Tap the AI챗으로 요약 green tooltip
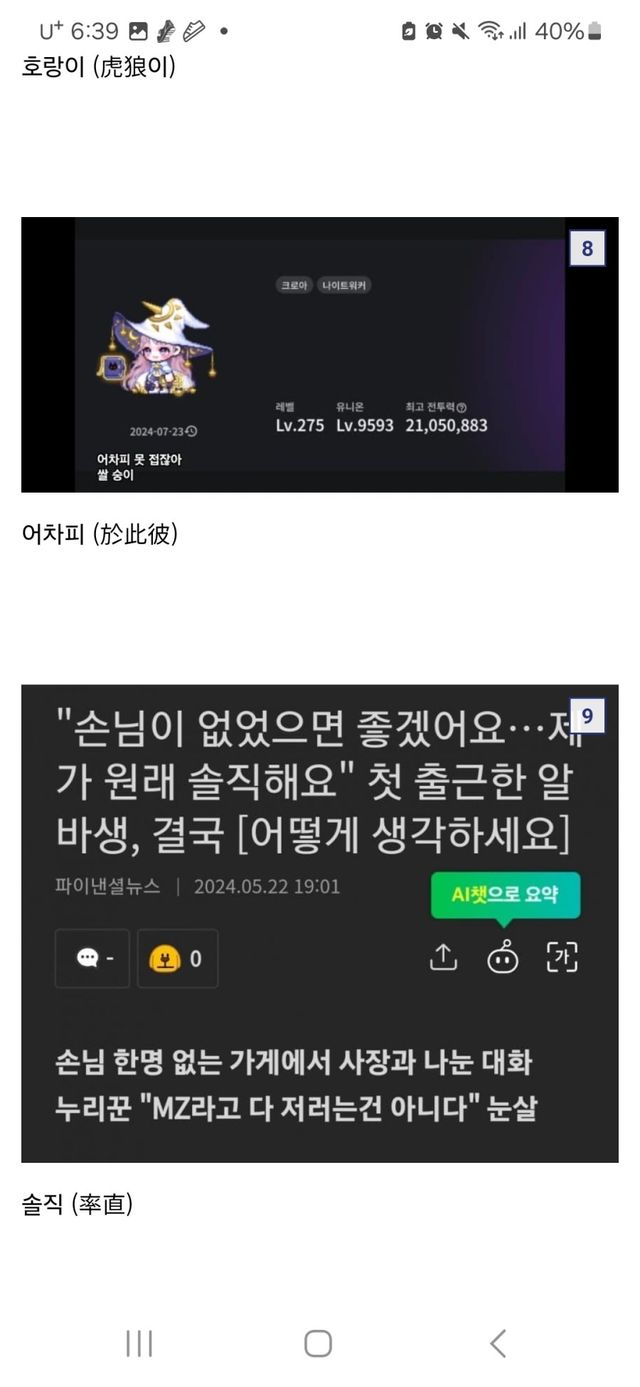The width and height of the screenshot is (640, 1387). 505,896
